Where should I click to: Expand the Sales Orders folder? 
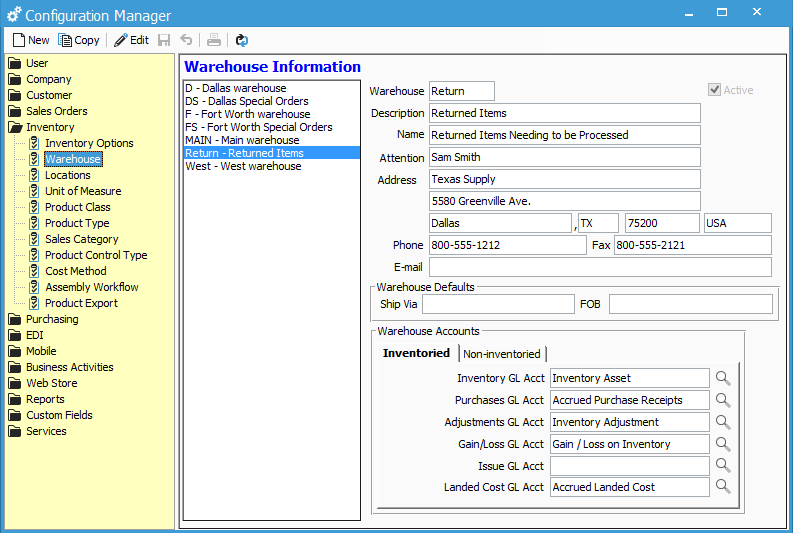tap(15, 111)
